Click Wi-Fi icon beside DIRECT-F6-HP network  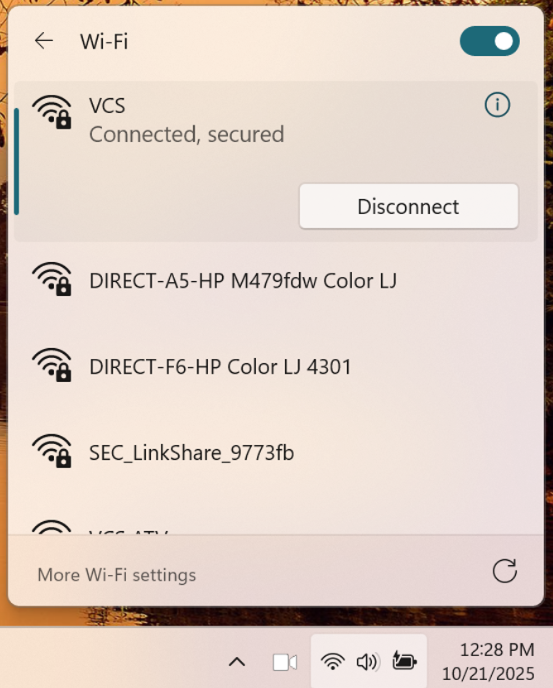52,365
